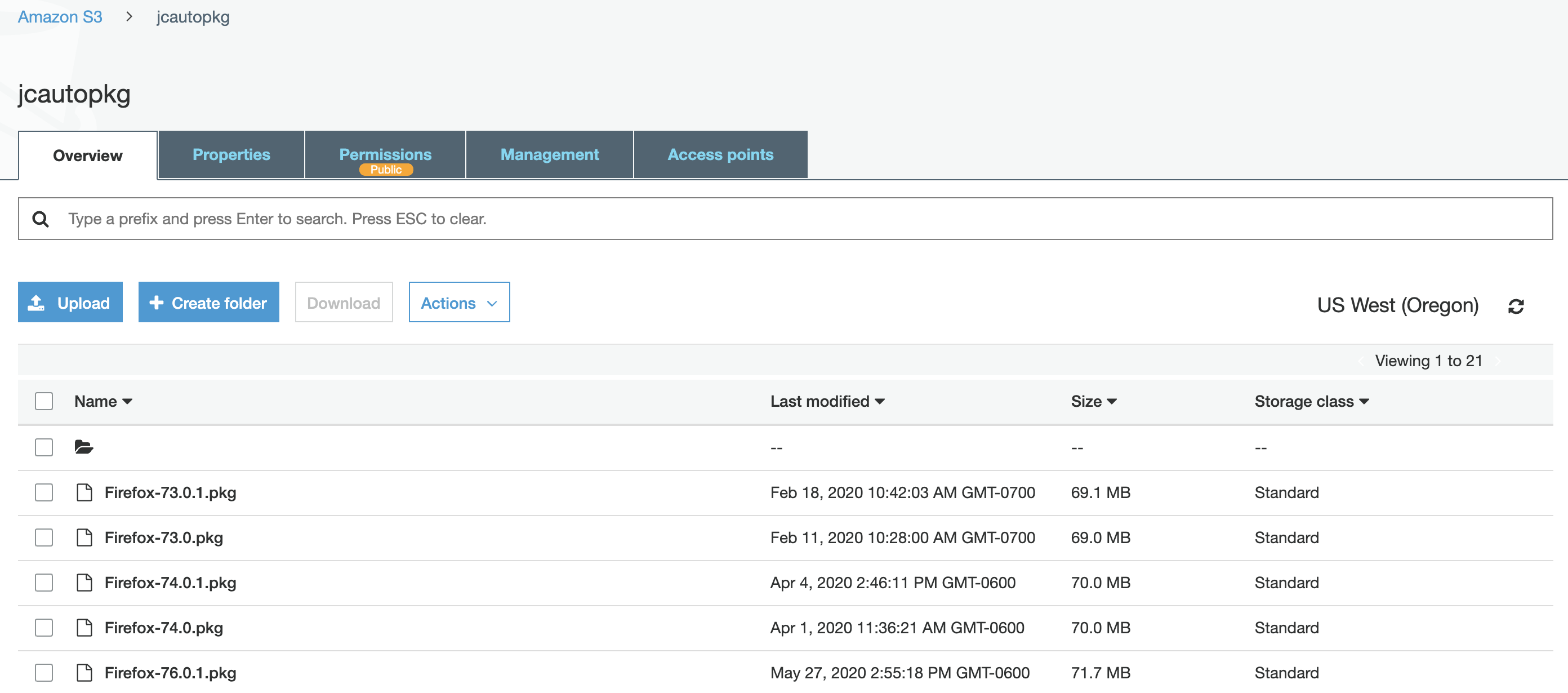The image size is (1568, 693).
Task: Click the jcautopkg breadcrumb
Action: (x=193, y=17)
